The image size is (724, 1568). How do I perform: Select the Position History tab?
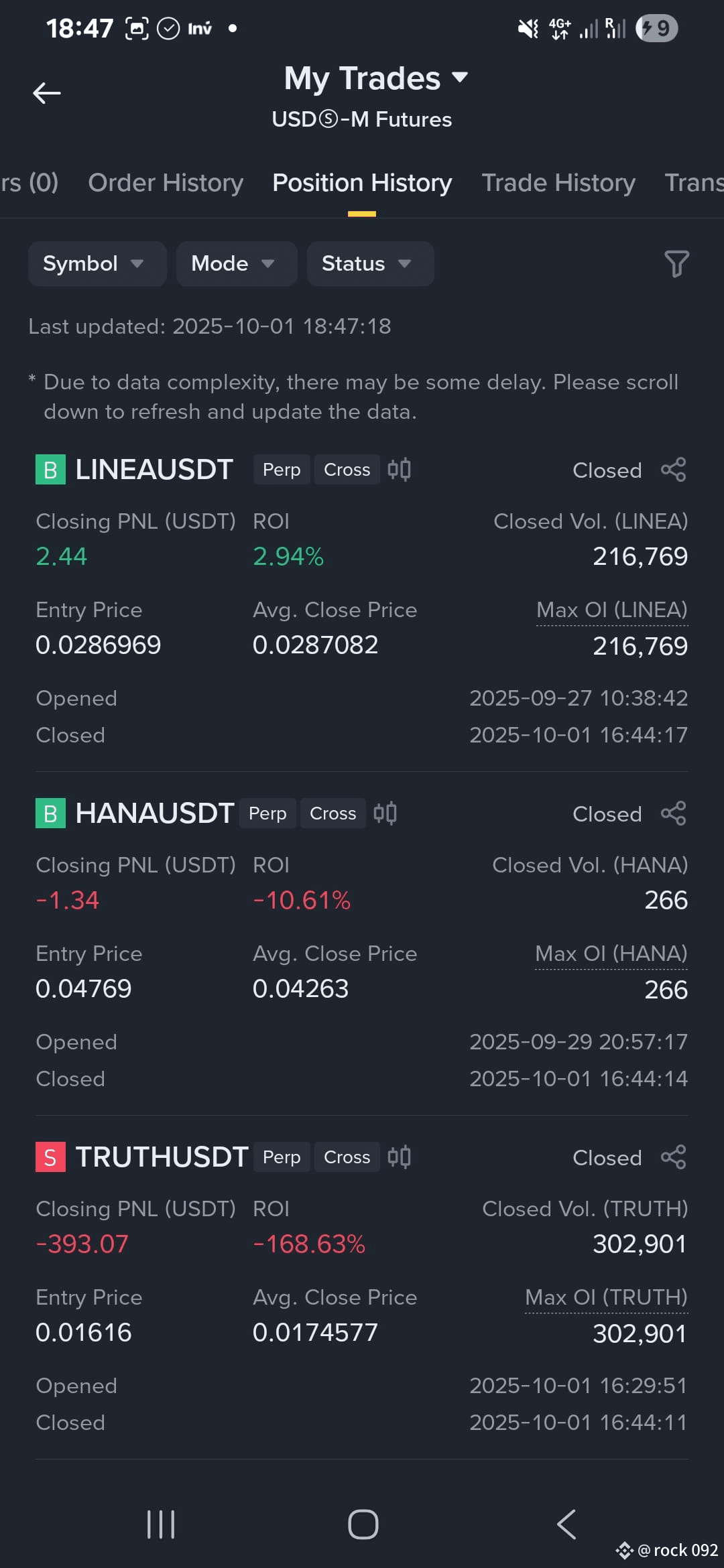[362, 183]
